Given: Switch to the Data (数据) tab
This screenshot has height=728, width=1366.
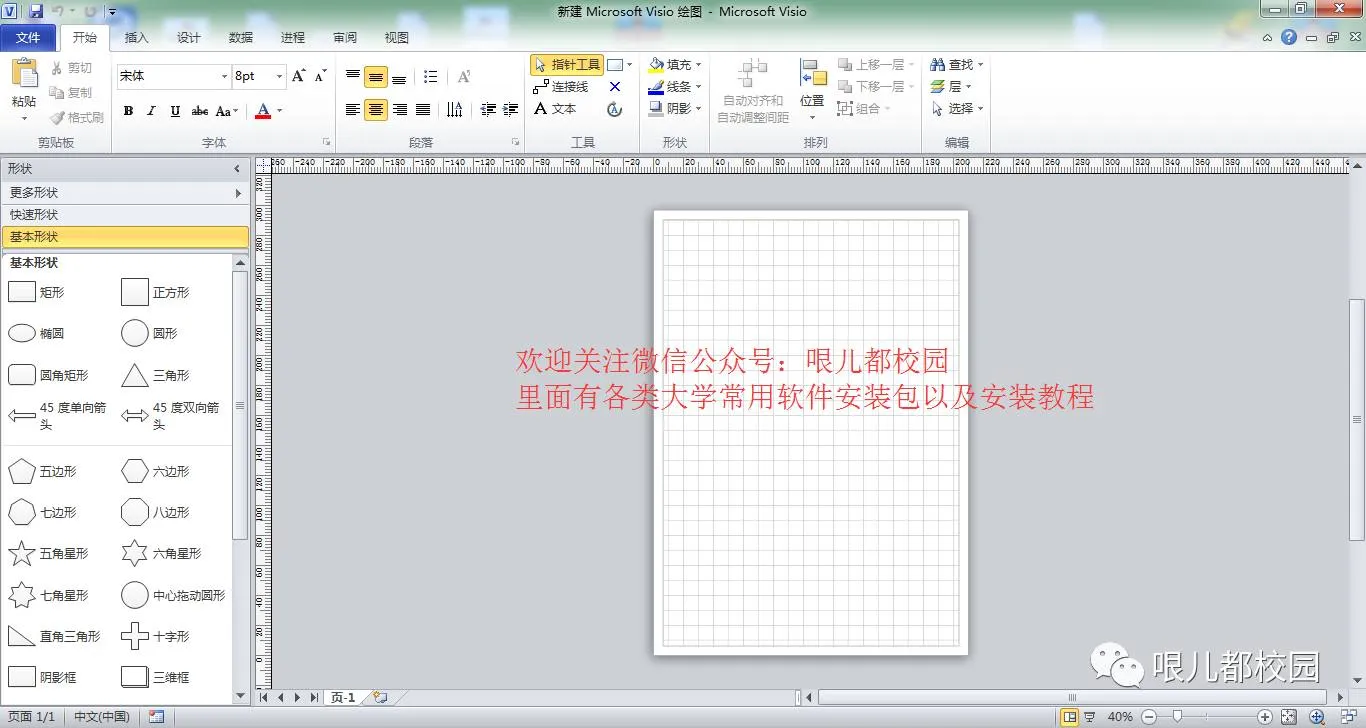Looking at the screenshot, I should tap(240, 38).
